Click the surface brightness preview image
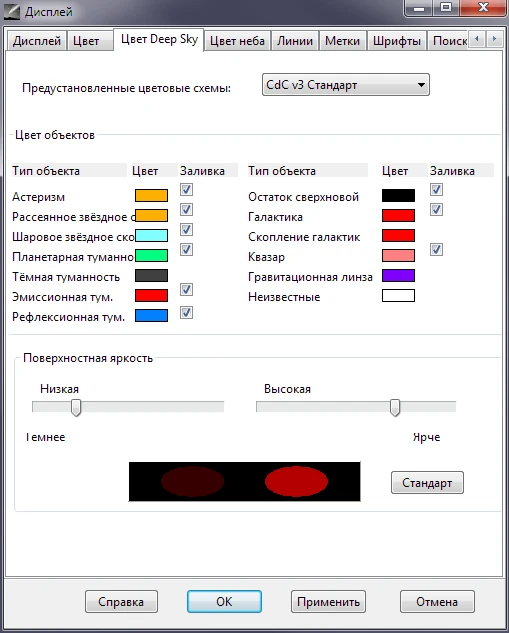This screenshot has width=509, height=633. point(245,482)
